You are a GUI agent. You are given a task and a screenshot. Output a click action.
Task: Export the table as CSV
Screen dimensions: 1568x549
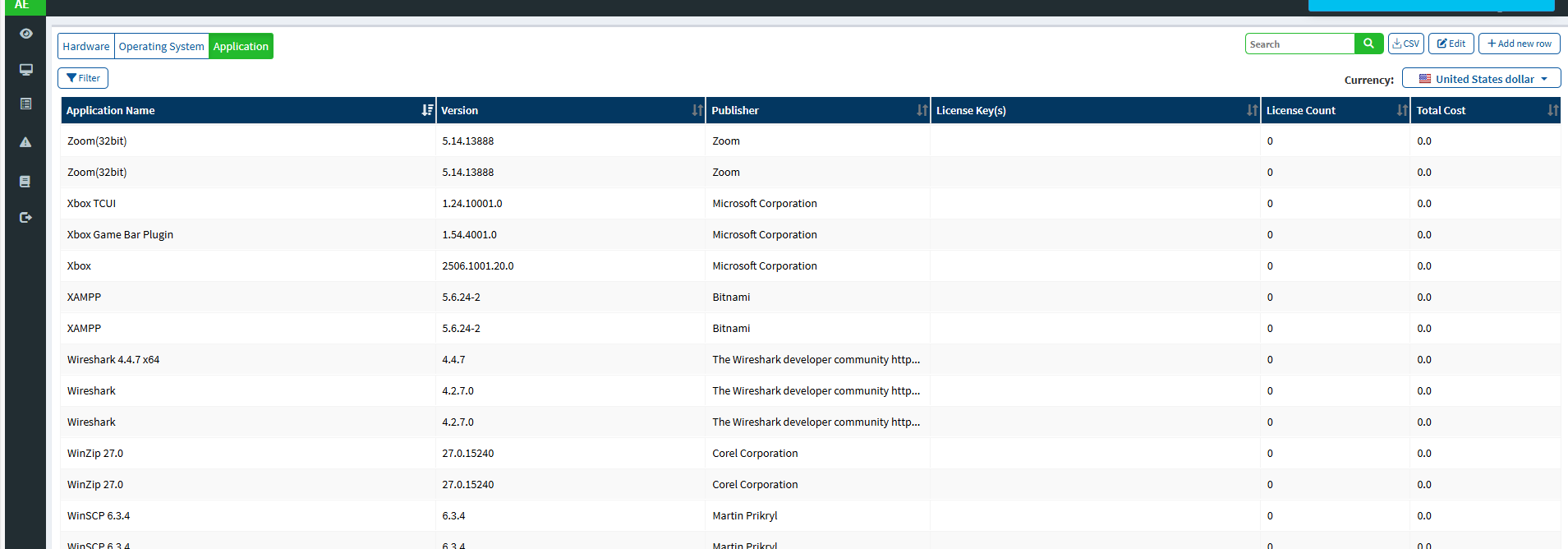pyautogui.click(x=1406, y=44)
